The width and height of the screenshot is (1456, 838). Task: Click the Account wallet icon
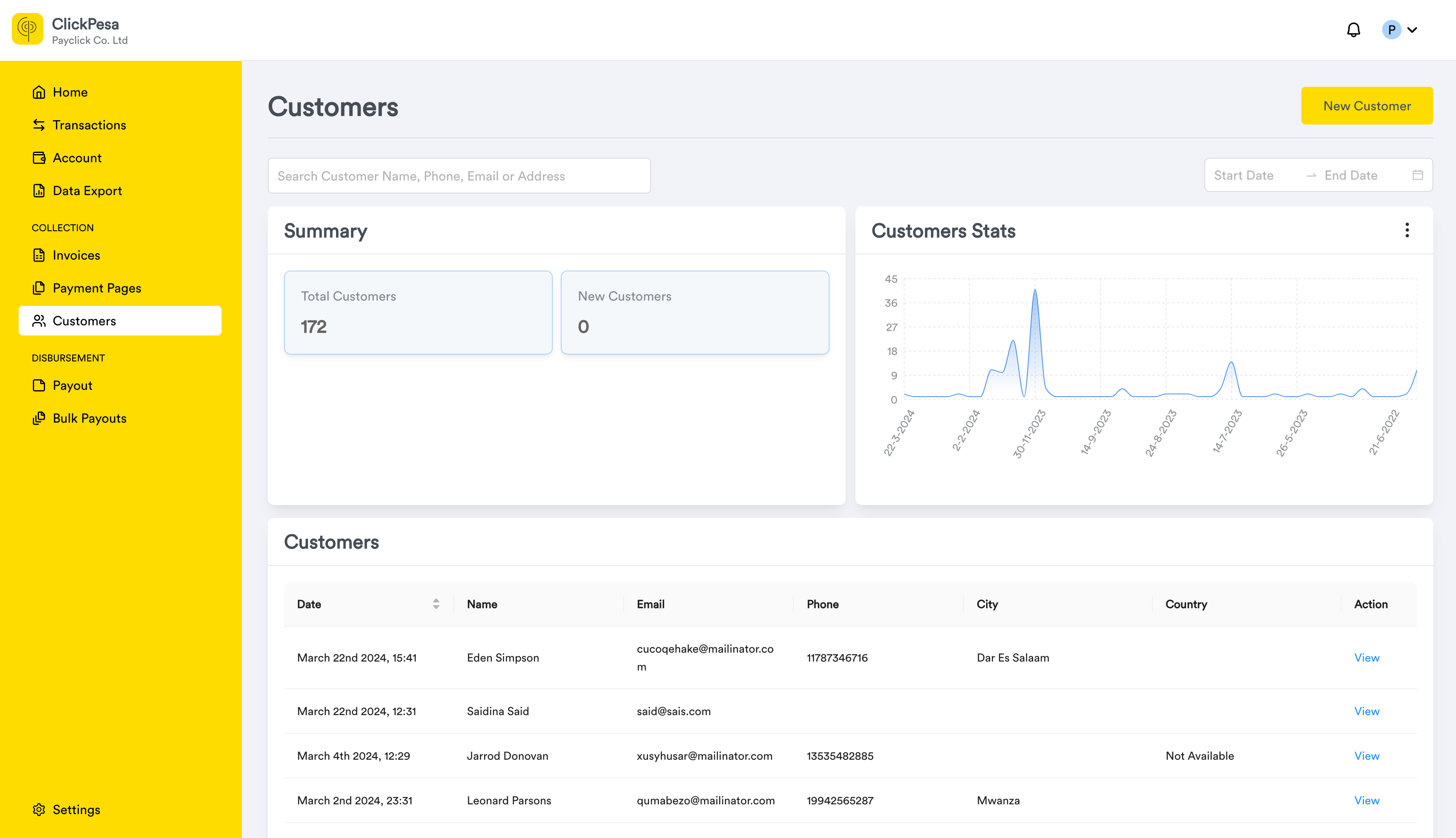[x=39, y=158]
